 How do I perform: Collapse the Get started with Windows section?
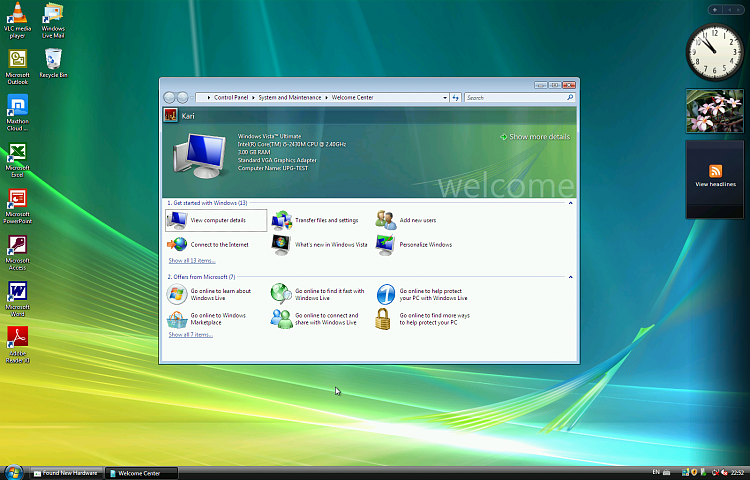coord(570,203)
